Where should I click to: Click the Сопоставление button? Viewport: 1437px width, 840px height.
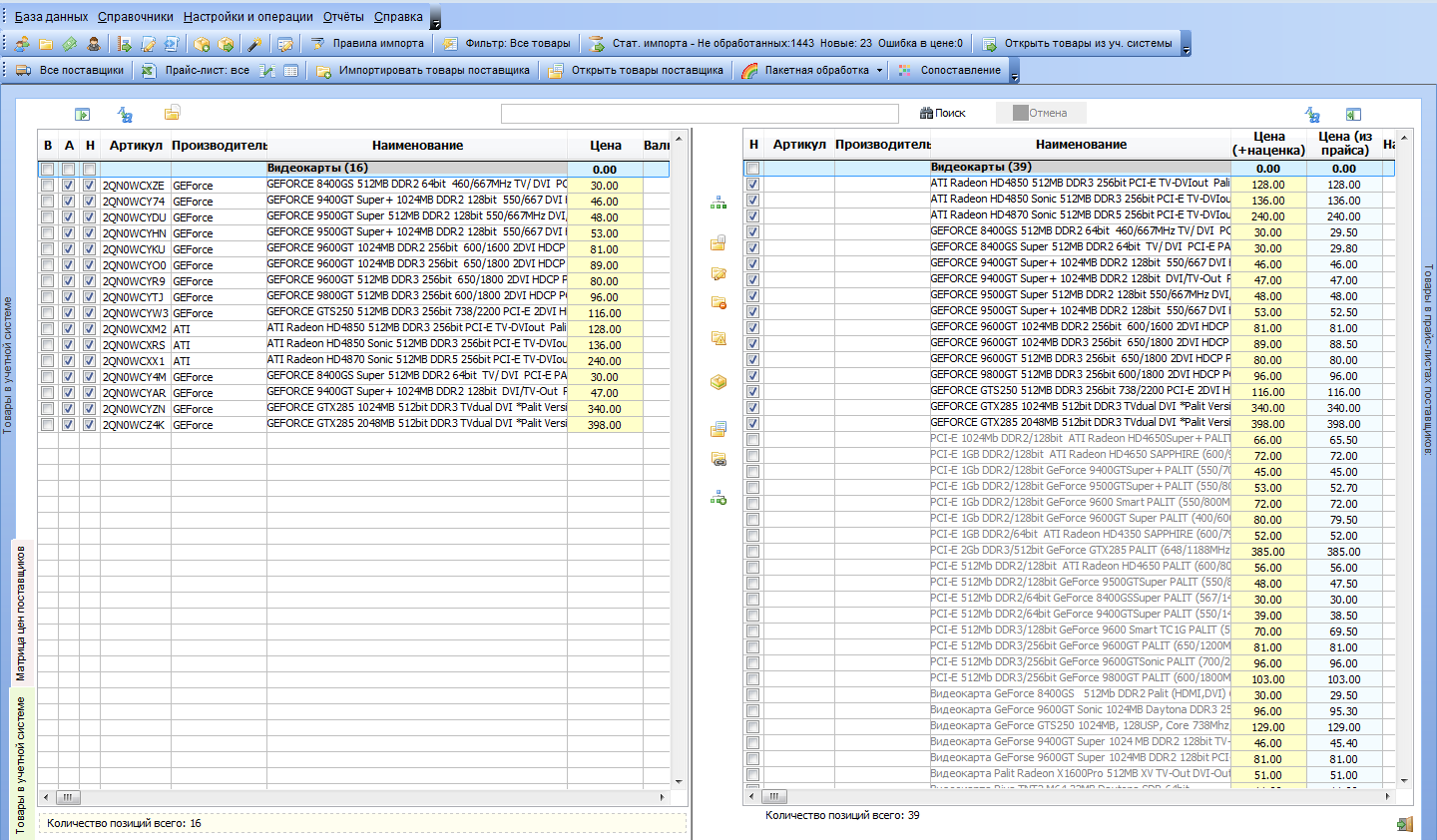point(950,71)
